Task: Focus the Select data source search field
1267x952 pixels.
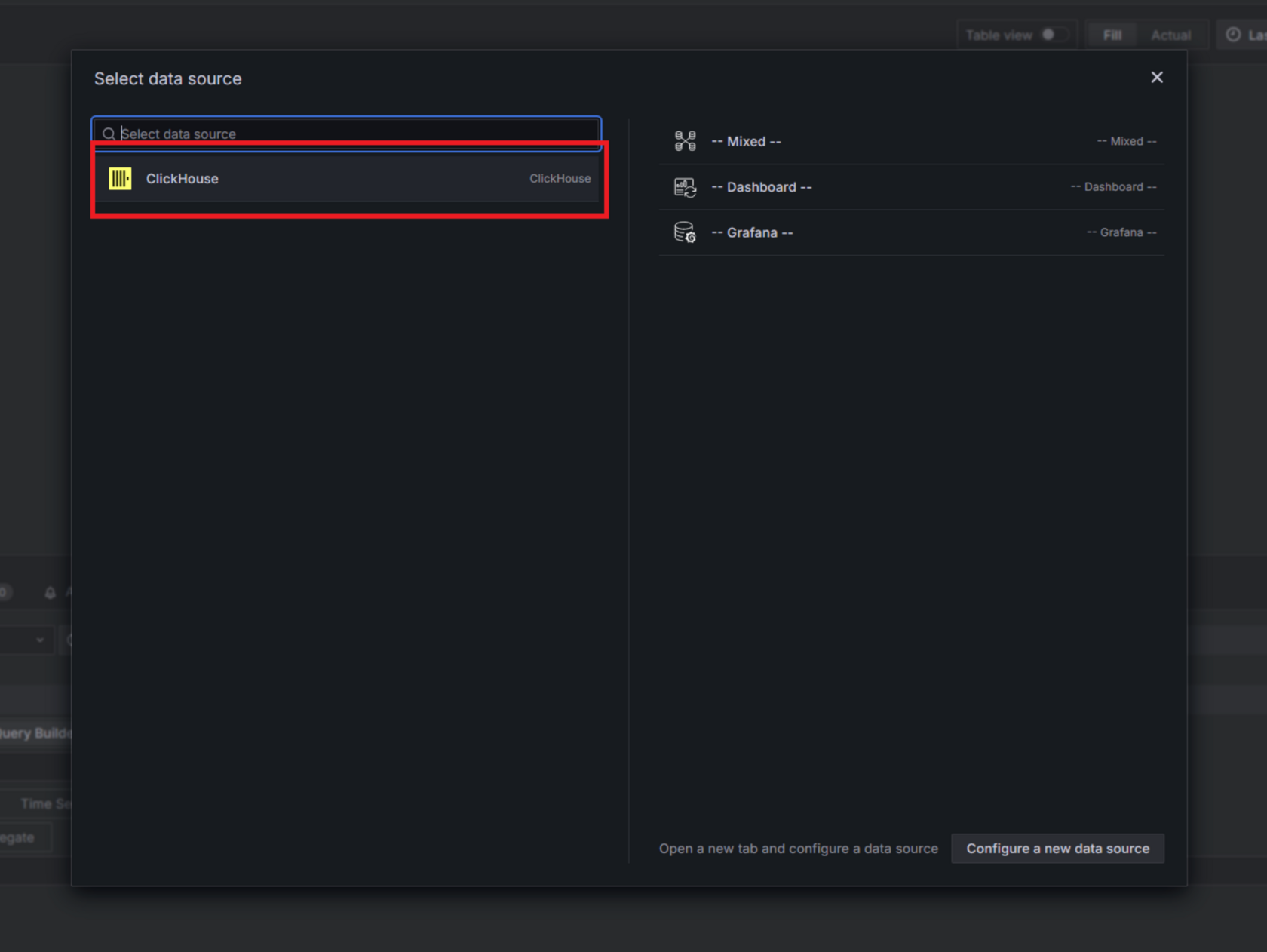Action: 347,134
